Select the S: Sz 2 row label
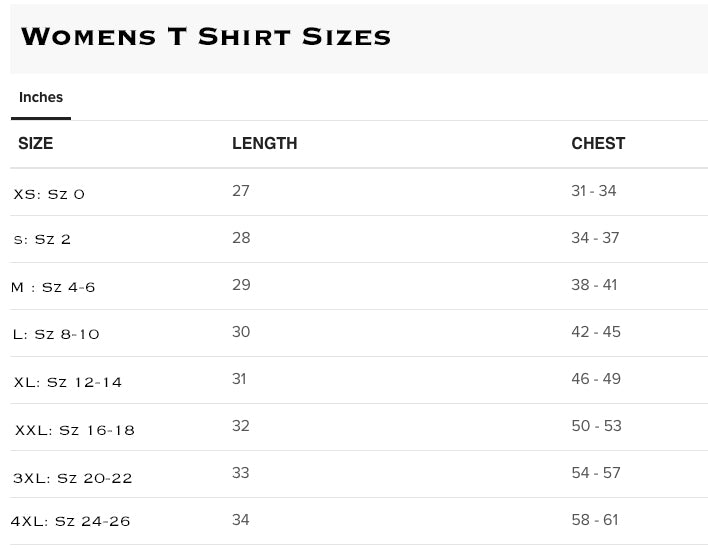Viewport: 708px width, 548px height. point(43,240)
